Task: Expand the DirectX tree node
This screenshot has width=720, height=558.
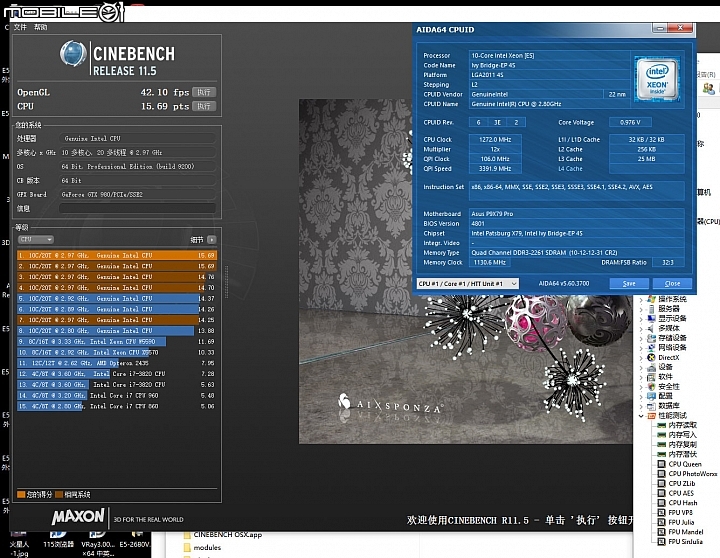Action: (x=641, y=358)
